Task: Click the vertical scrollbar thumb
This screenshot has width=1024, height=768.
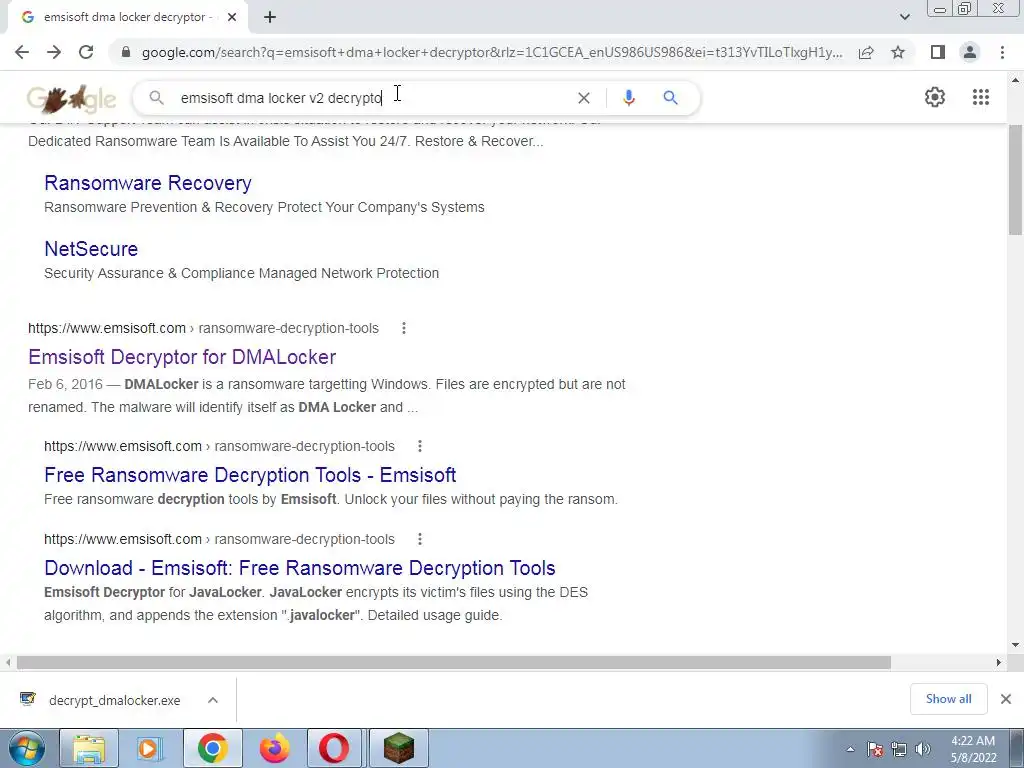Action: (x=1015, y=180)
